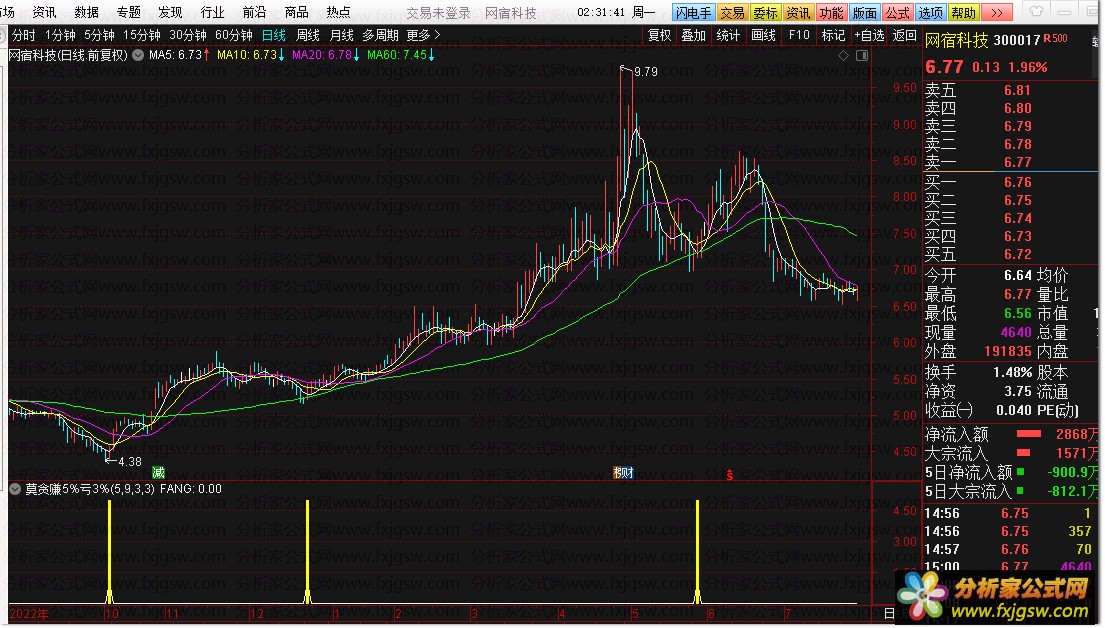Click the 9.79 high price label
Screen dimensions: 1105x628
point(646,71)
